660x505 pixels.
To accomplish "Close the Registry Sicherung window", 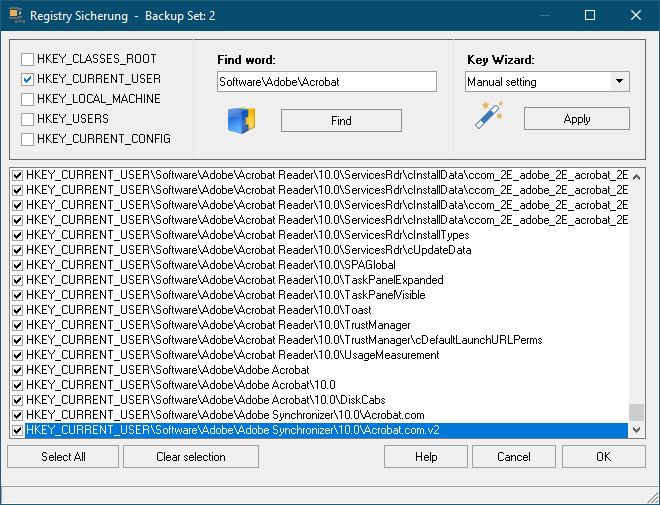I will point(636,15).
